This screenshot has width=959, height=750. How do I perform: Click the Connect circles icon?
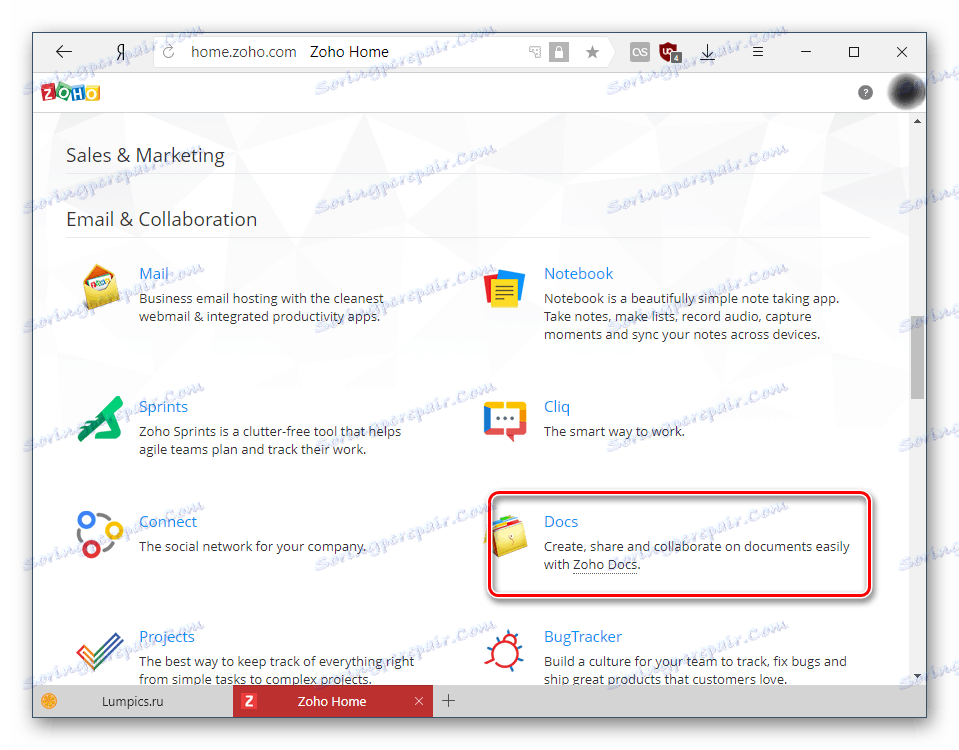pyautogui.click(x=100, y=535)
